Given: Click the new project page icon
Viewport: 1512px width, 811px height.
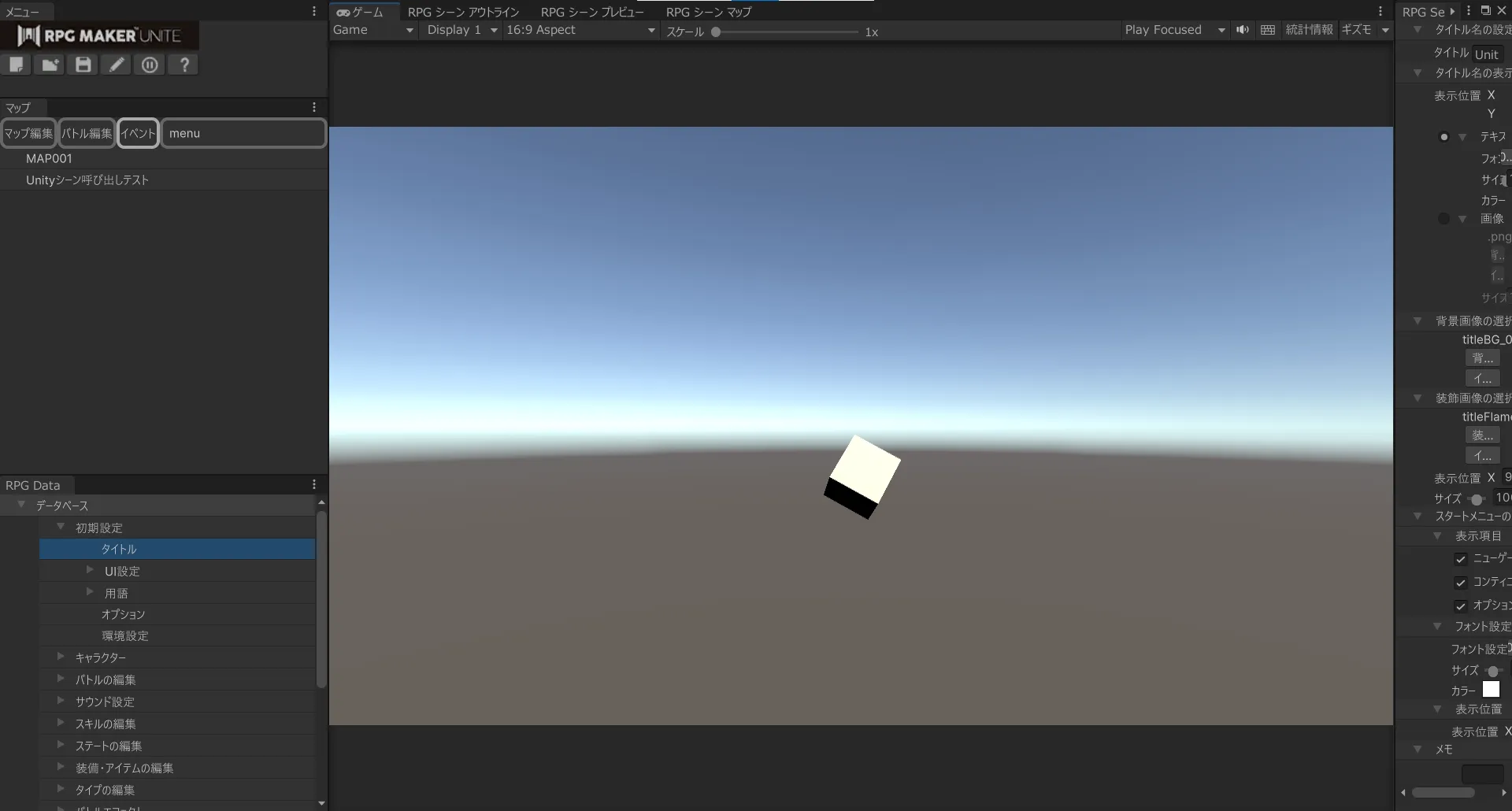Looking at the screenshot, I should point(17,65).
